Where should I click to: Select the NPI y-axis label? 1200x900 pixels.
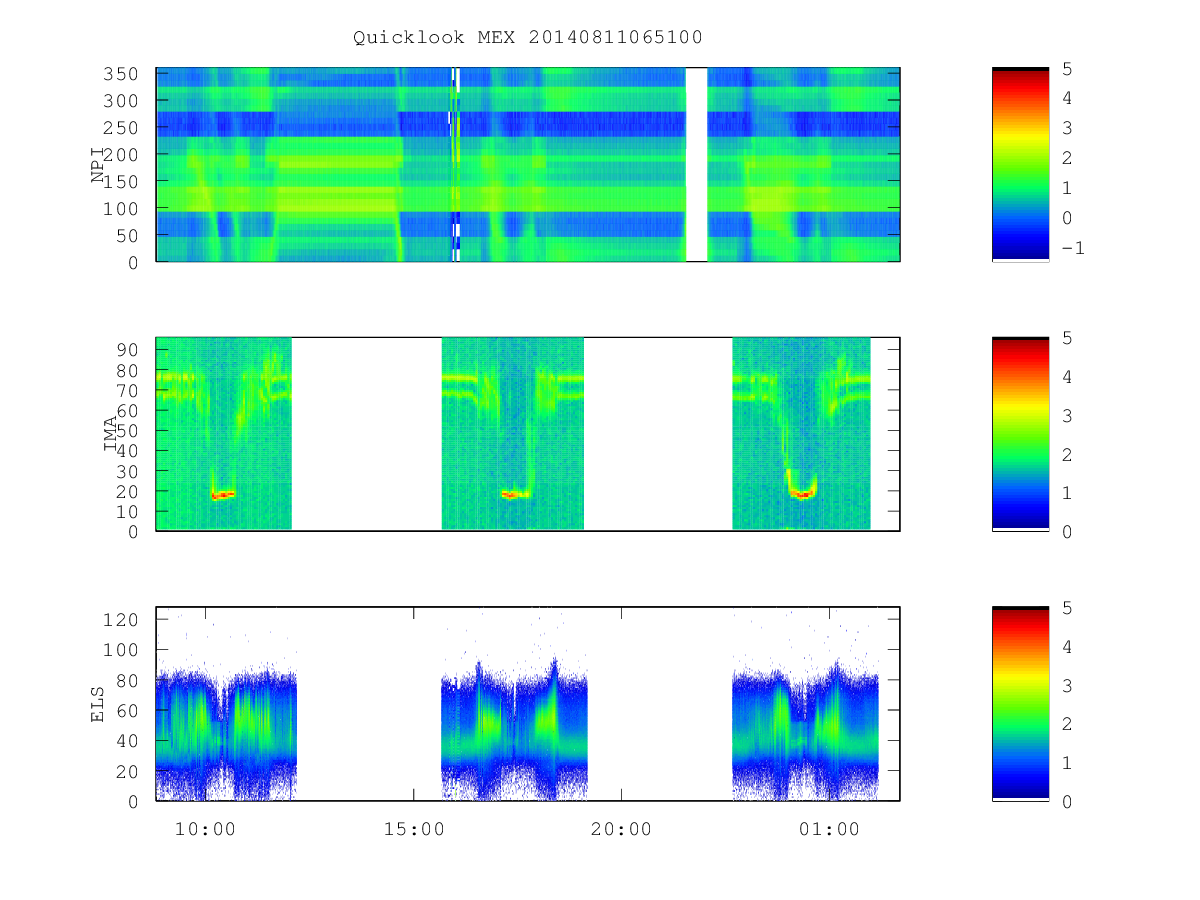(98, 164)
